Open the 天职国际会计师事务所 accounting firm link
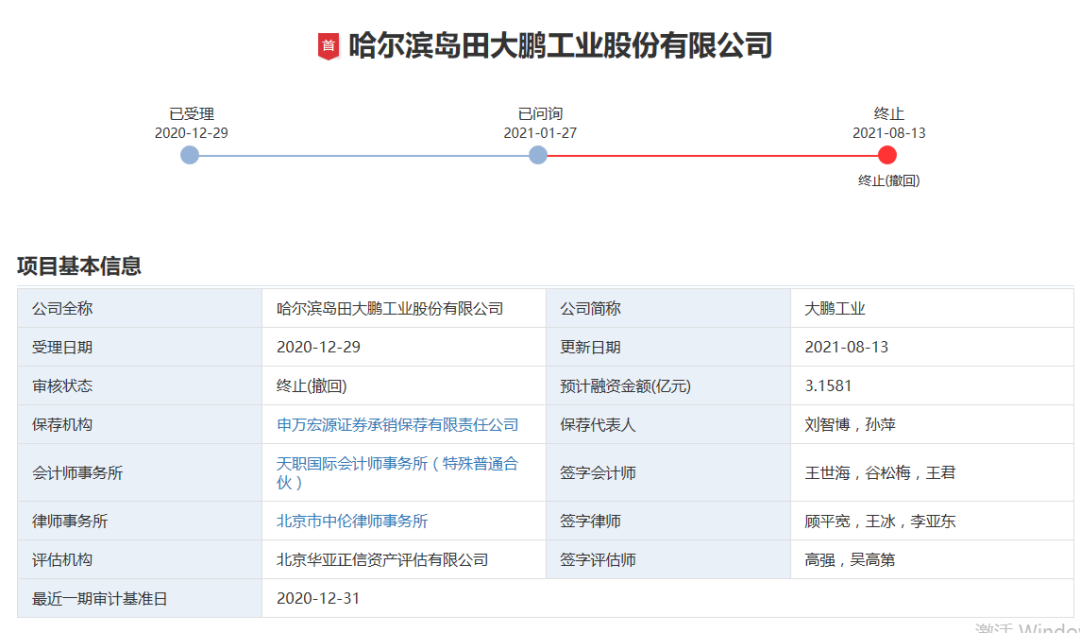1080x633 pixels. [397, 473]
